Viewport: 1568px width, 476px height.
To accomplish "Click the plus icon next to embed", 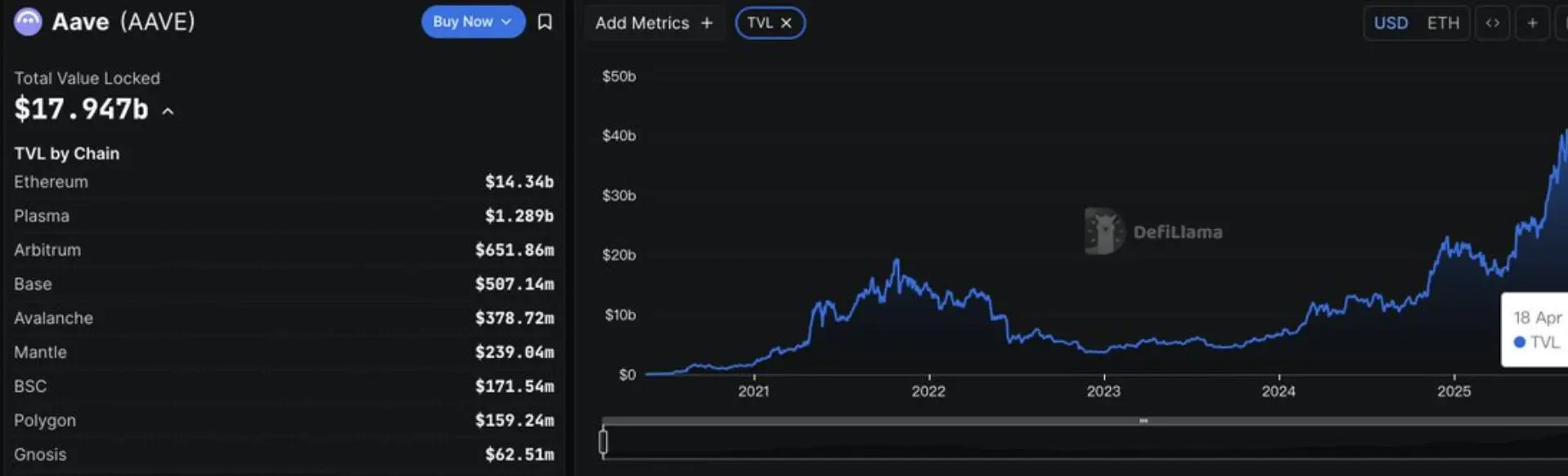I will [1533, 23].
